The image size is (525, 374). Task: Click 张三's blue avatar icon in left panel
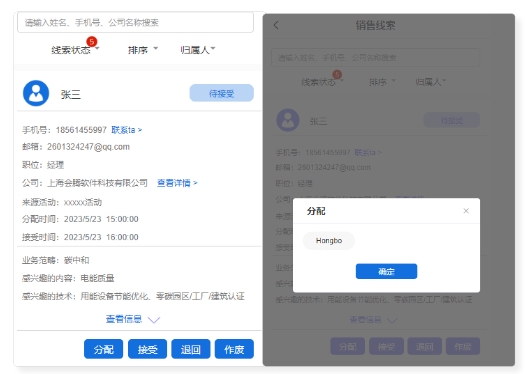point(36,93)
